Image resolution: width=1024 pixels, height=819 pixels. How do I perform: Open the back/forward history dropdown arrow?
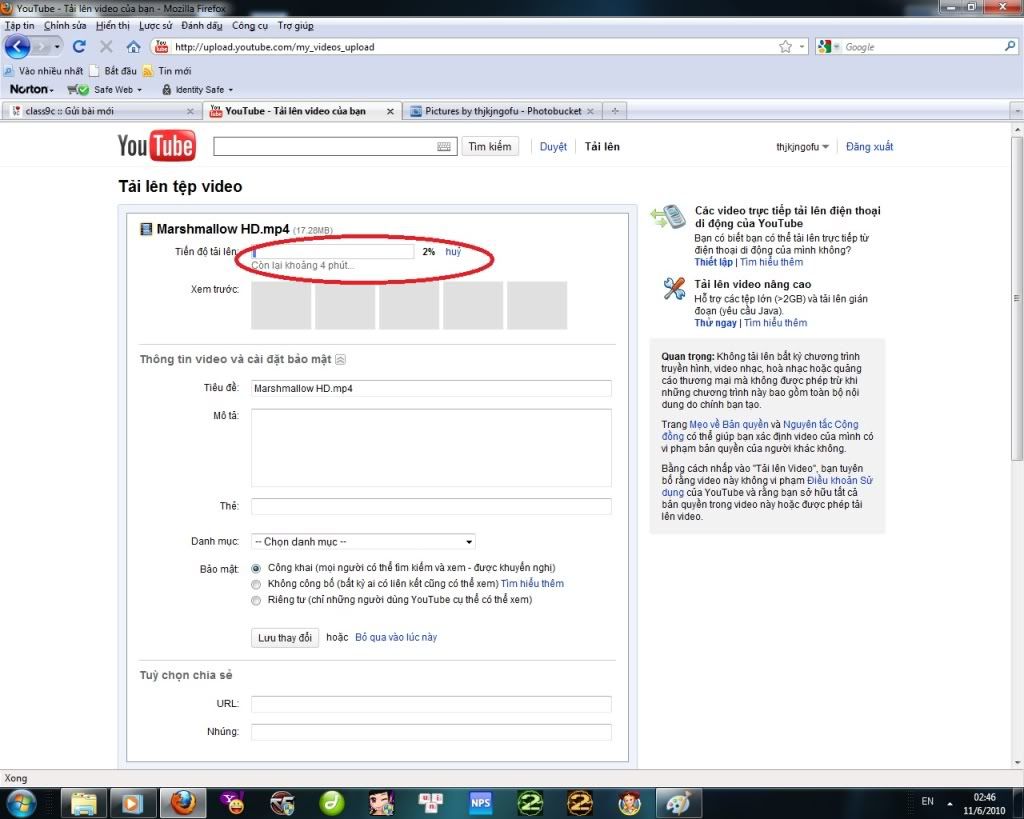click(x=57, y=47)
